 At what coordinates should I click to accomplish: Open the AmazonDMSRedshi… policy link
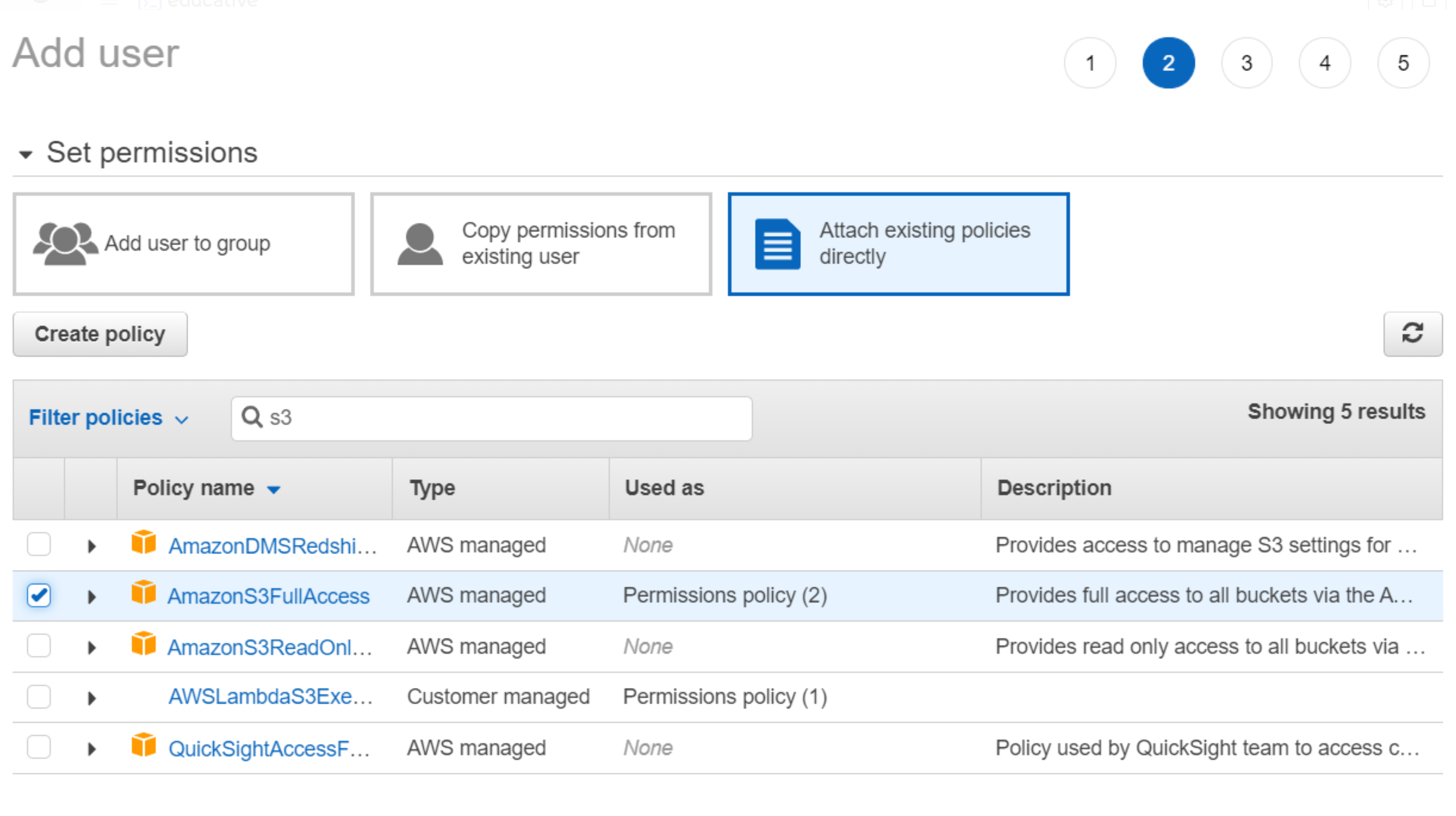273,546
